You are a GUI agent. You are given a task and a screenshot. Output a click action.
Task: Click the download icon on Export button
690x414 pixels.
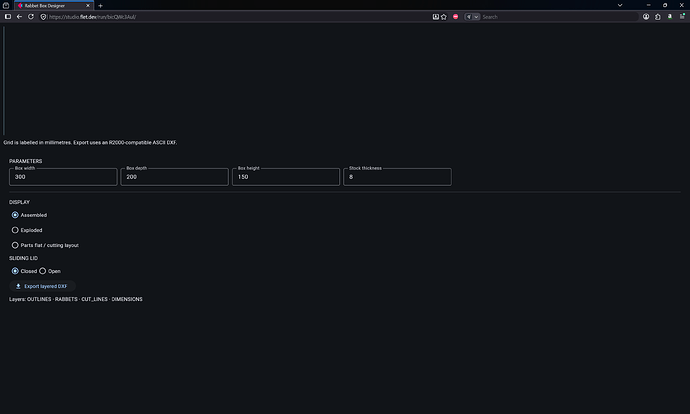[18, 286]
